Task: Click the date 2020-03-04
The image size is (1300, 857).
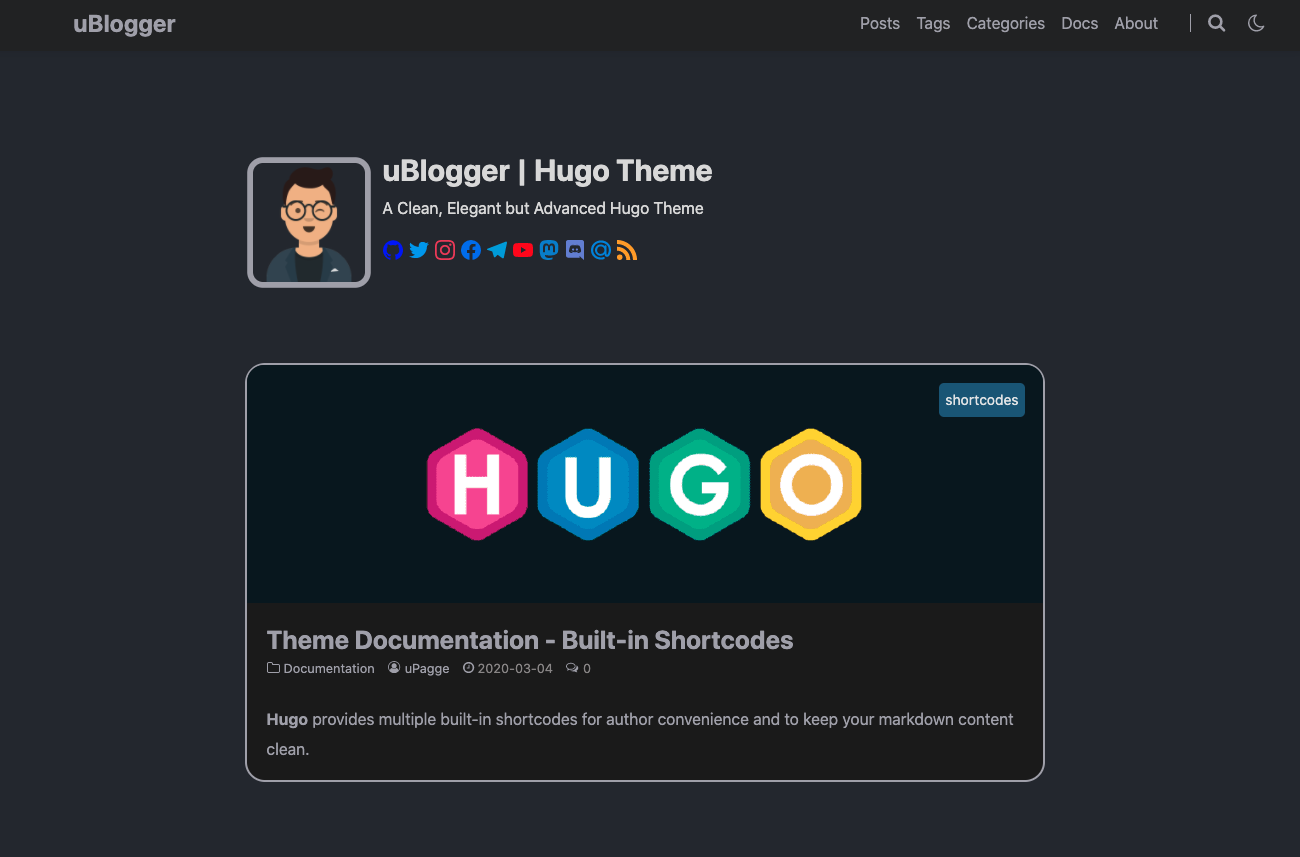Action: [508, 668]
